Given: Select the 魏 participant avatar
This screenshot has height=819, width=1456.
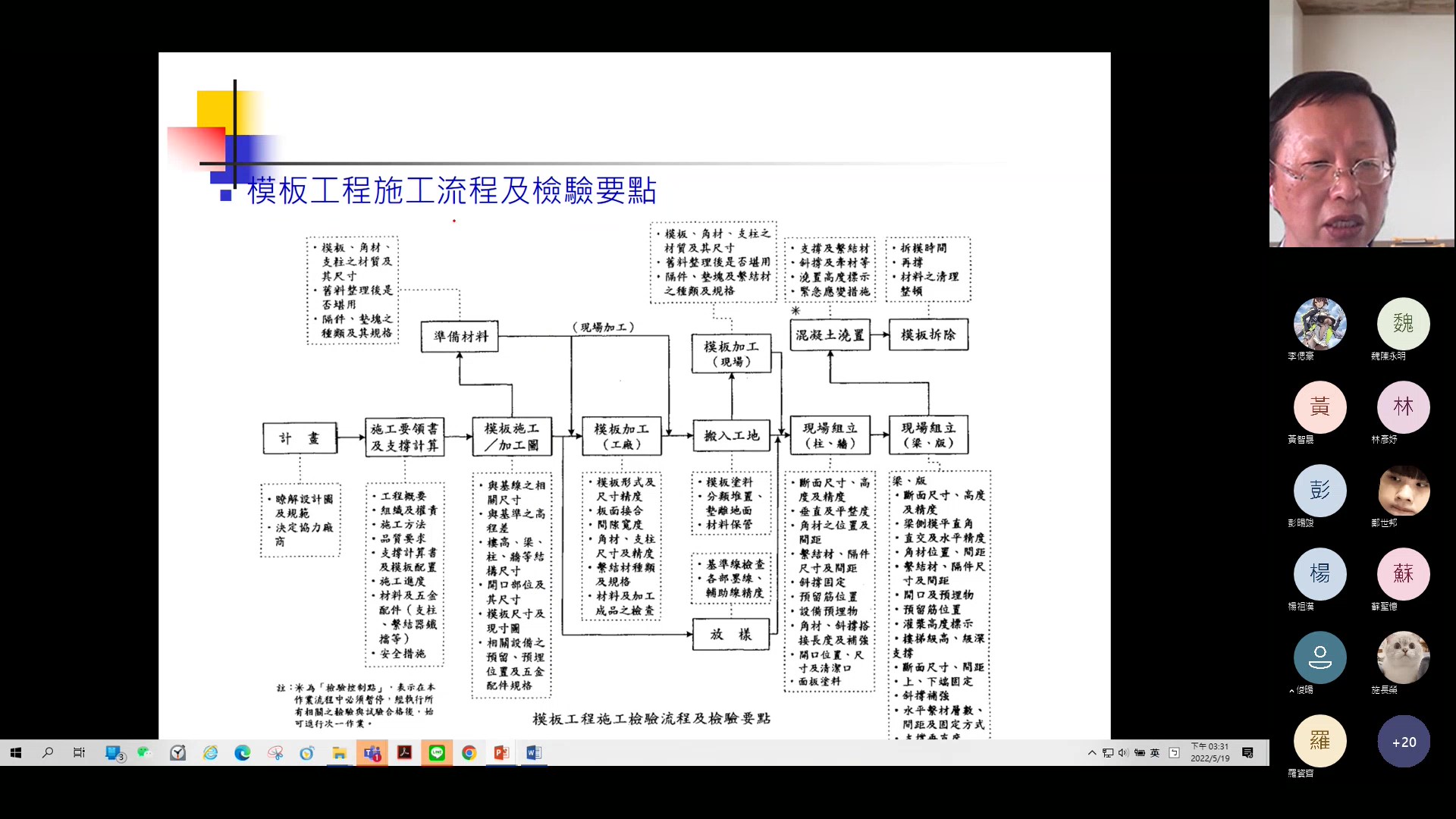Looking at the screenshot, I should click(1403, 324).
